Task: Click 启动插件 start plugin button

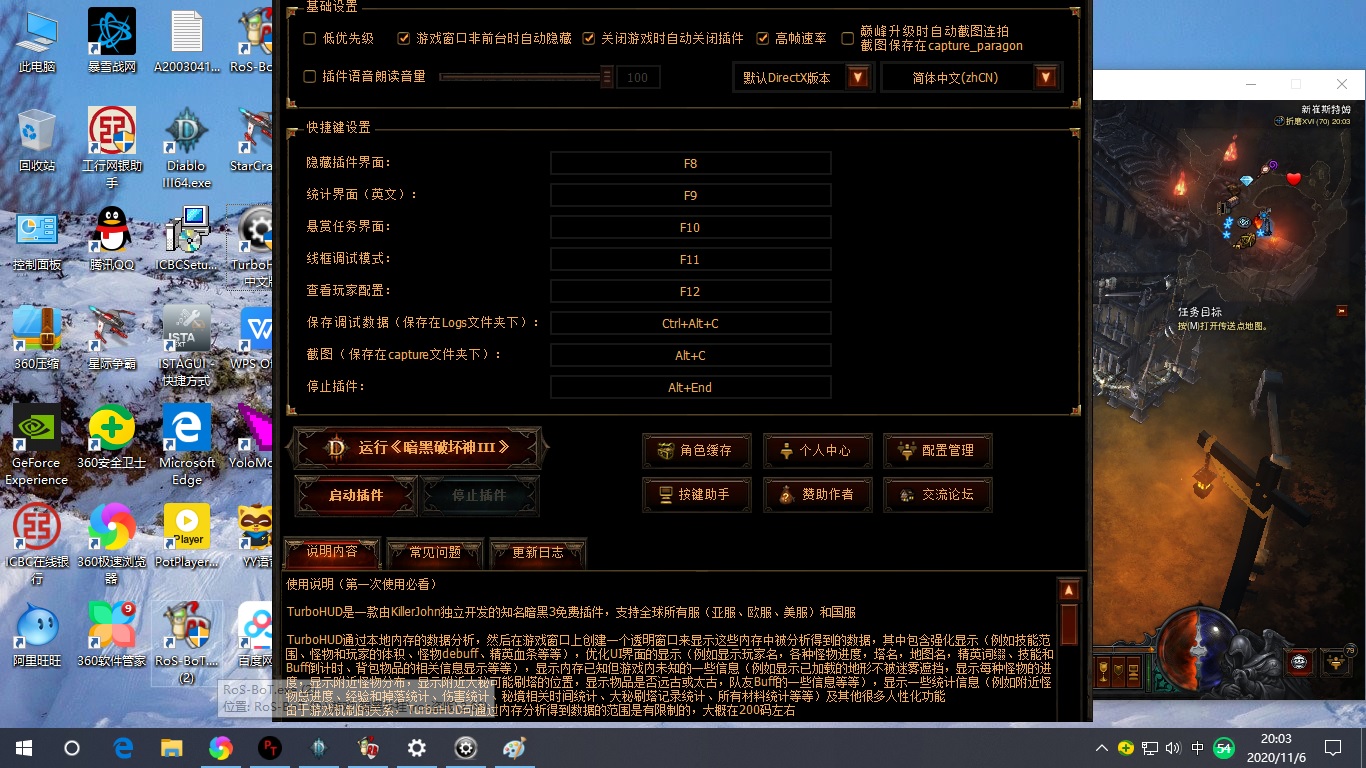Action: click(356, 495)
